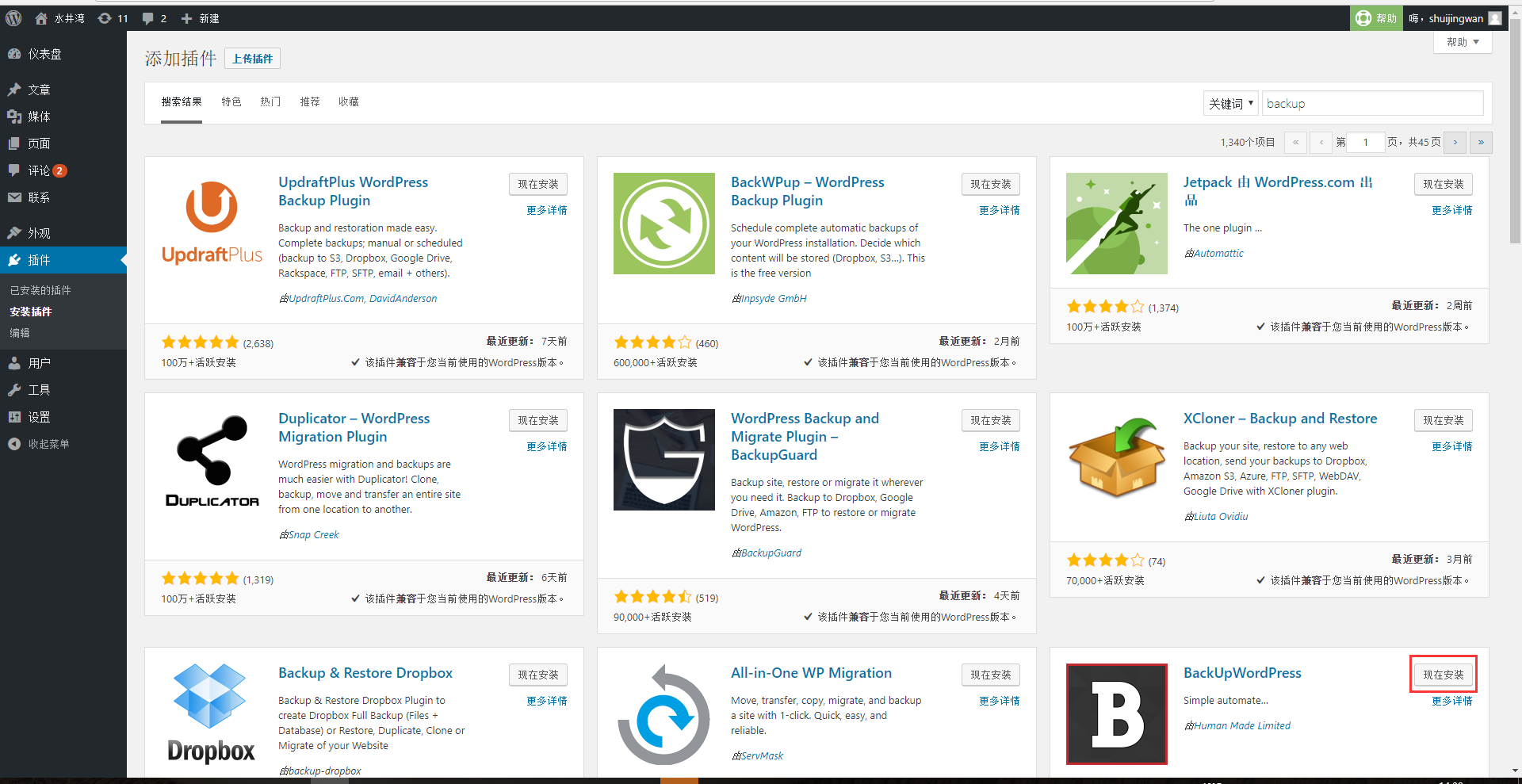Image resolution: width=1522 pixels, height=784 pixels.
Task: Open user avatar in admin bar
Action: [x=1495, y=18]
